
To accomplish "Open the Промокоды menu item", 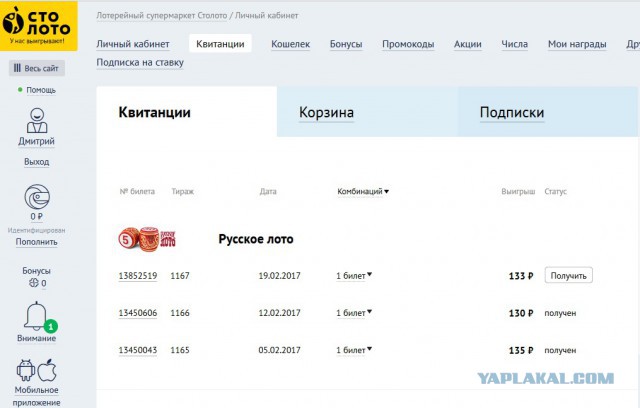I will (408, 44).
